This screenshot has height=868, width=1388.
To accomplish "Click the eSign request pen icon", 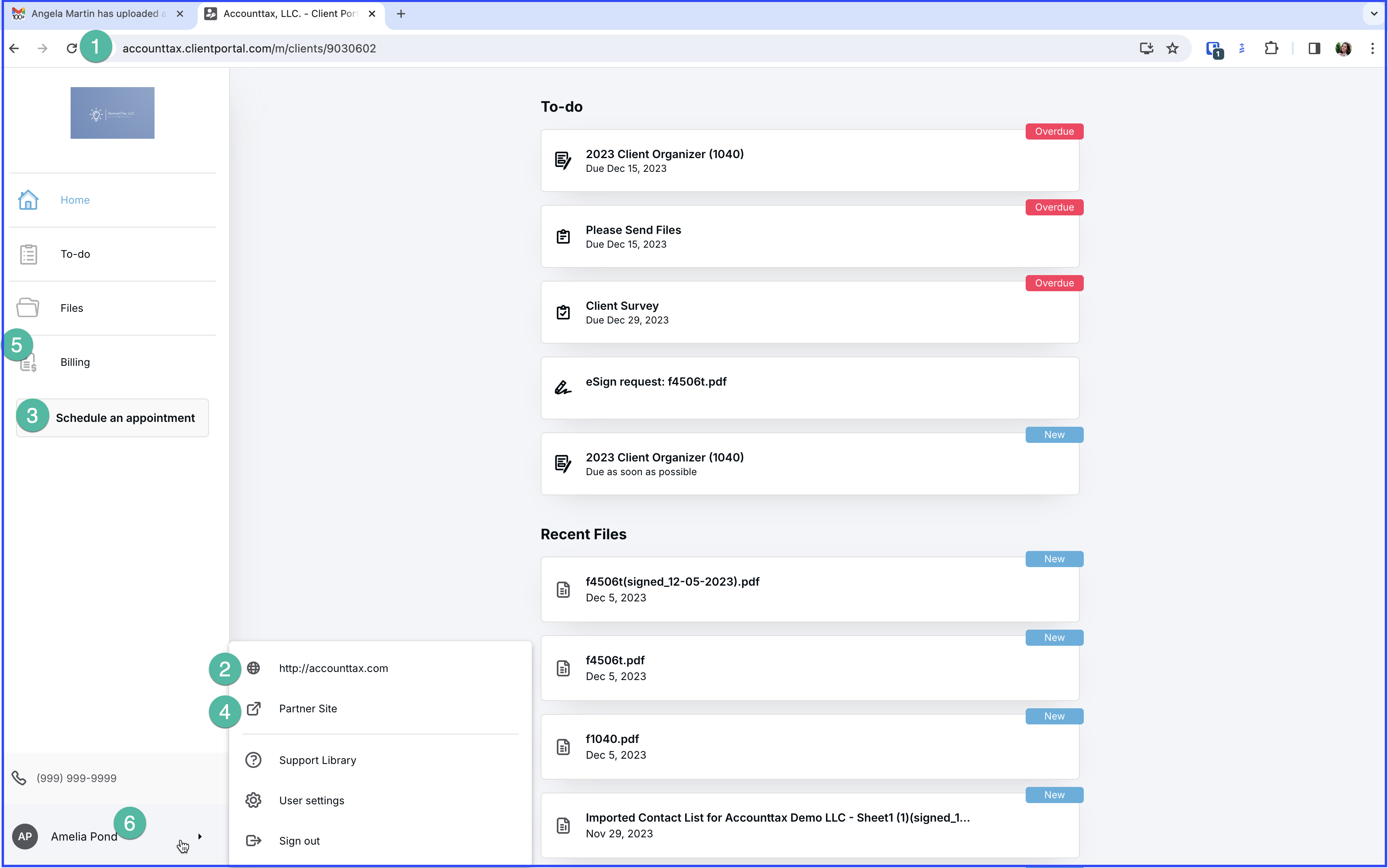I will pyautogui.click(x=563, y=388).
